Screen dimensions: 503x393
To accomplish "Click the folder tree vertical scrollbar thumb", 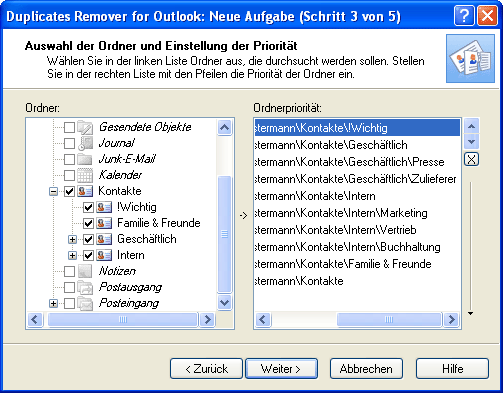I will point(225,234).
